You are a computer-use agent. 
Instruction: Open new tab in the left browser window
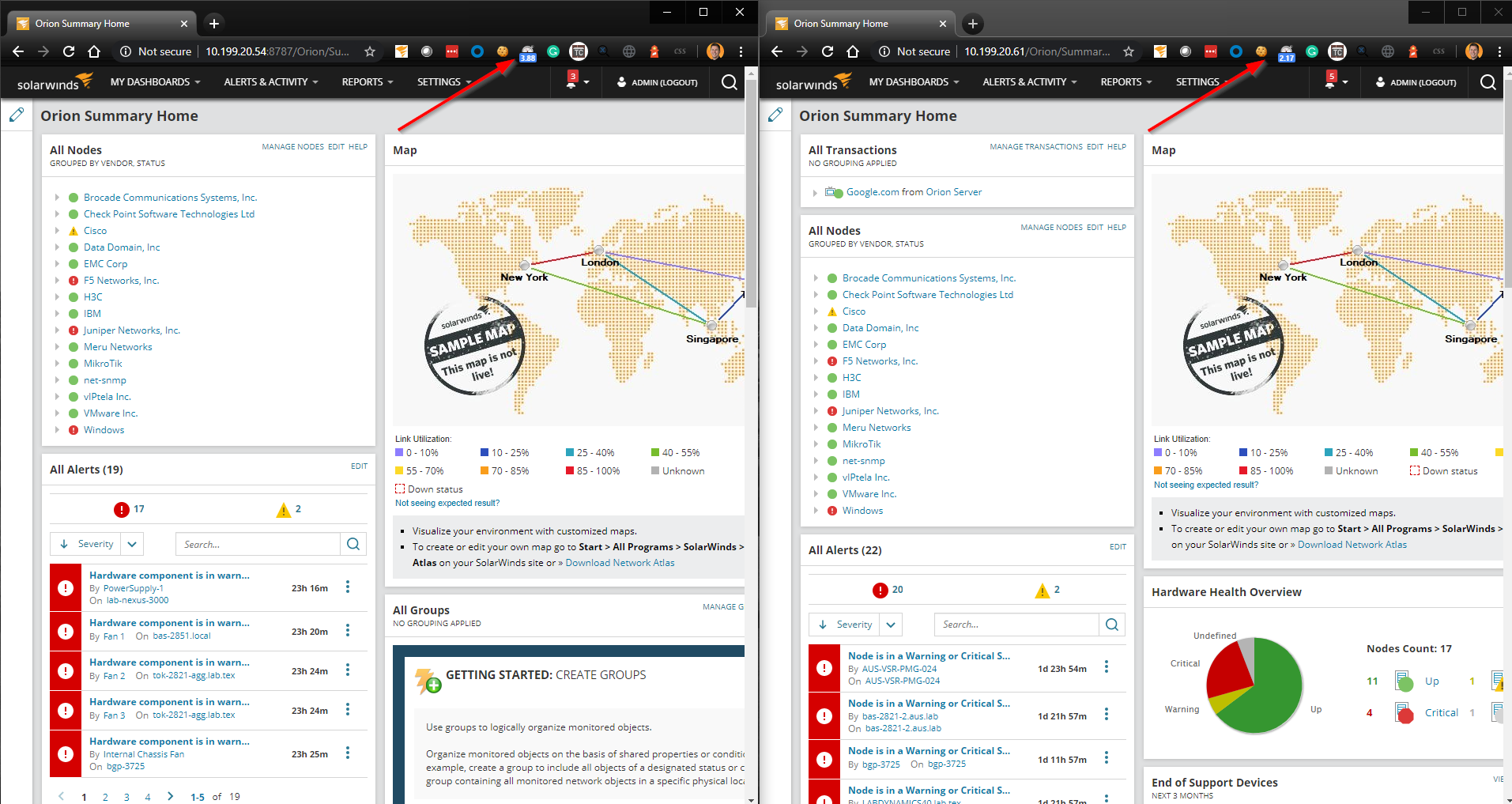[213, 24]
